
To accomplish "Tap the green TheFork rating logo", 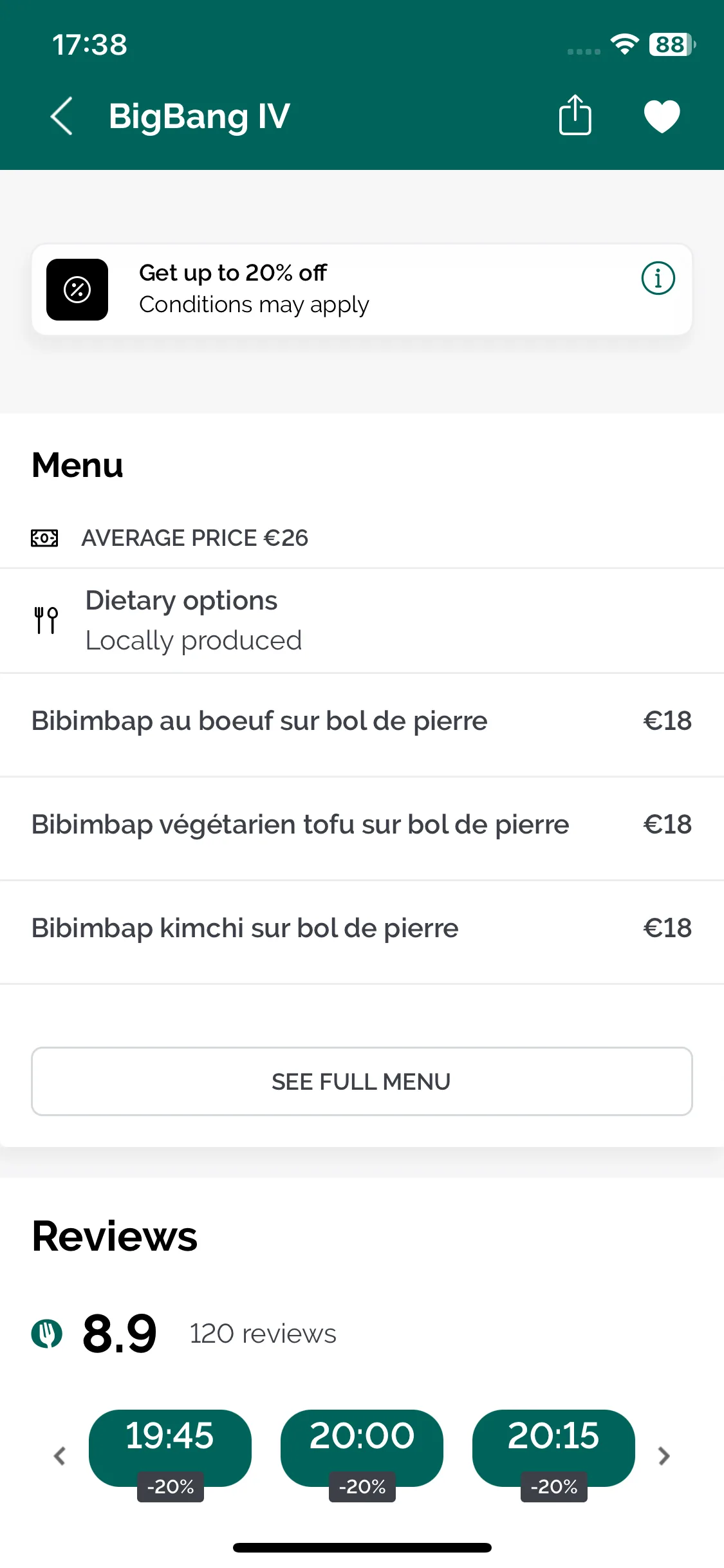I will click(x=47, y=1333).
